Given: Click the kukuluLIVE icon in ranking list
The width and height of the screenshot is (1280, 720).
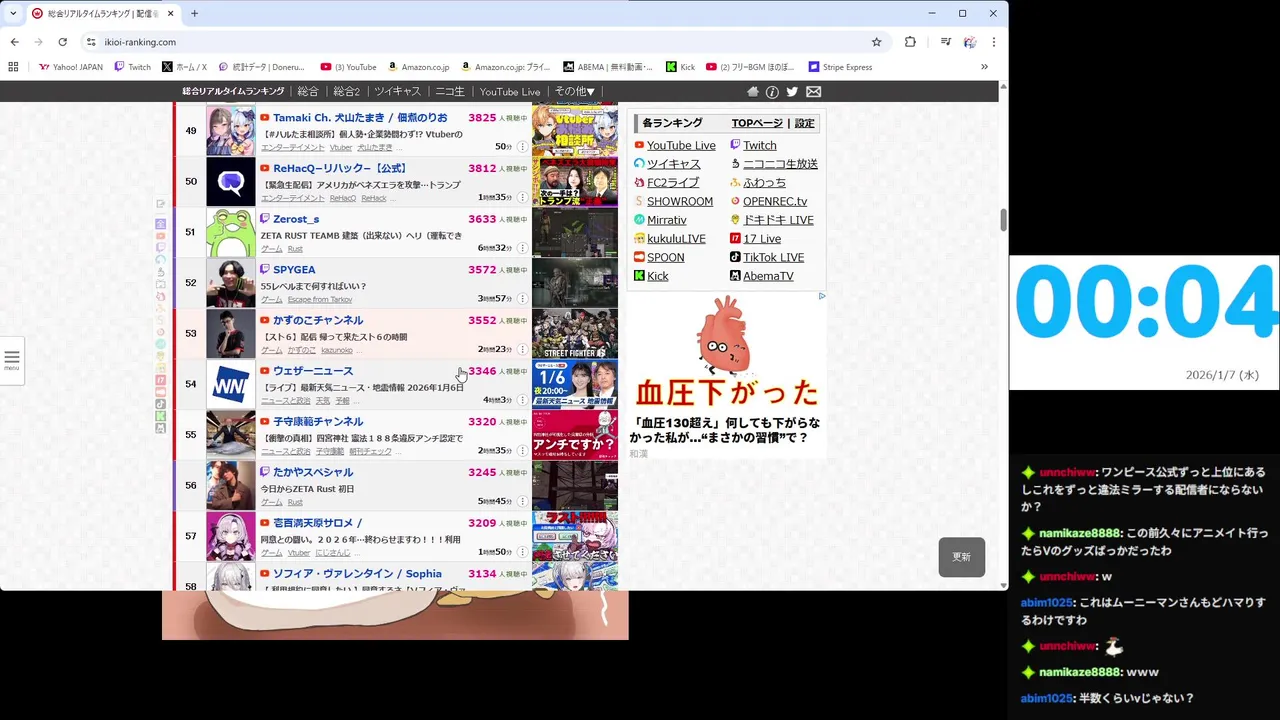Looking at the screenshot, I should (639, 239).
